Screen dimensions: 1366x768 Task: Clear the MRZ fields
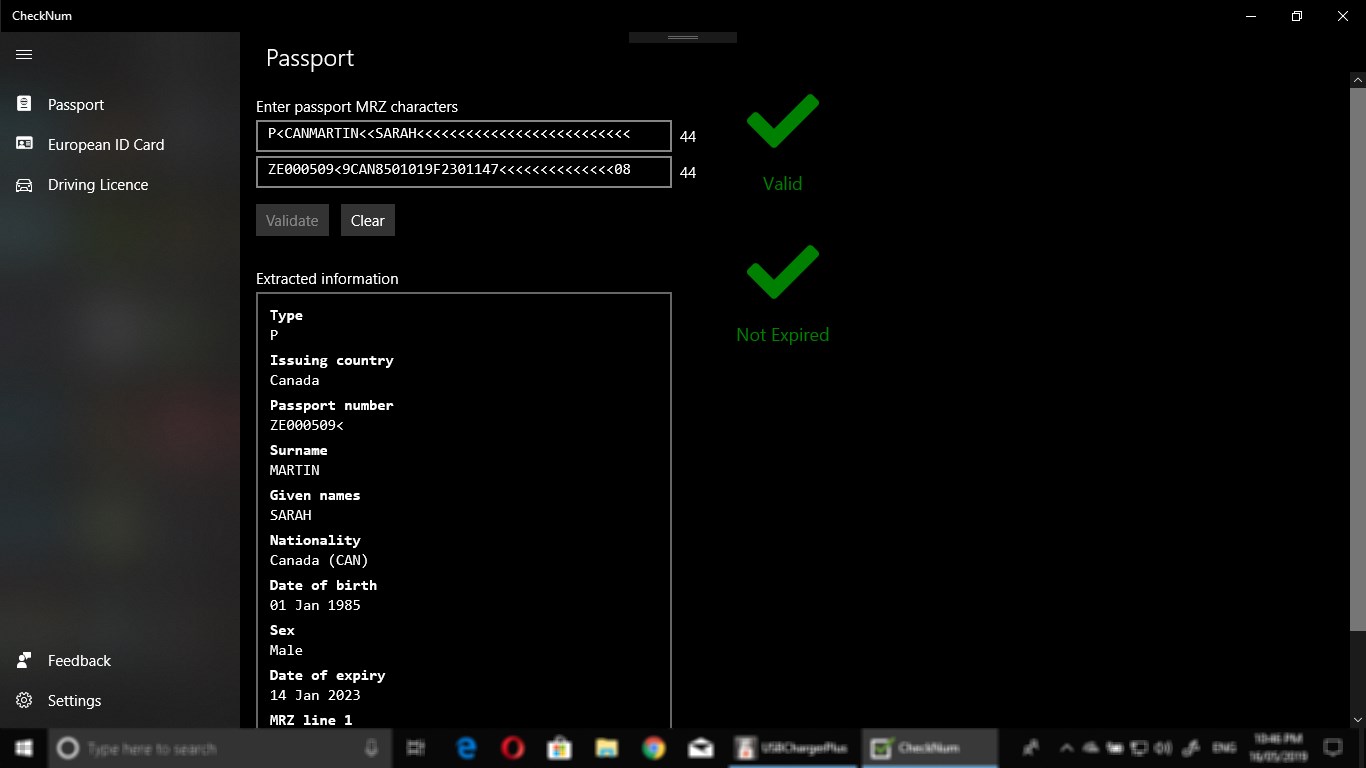(368, 220)
